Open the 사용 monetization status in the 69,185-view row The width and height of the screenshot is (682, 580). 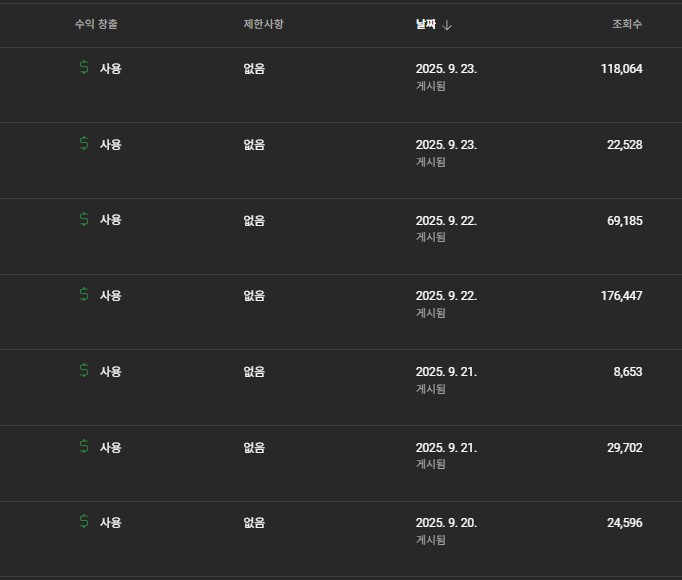coord(110,220)
